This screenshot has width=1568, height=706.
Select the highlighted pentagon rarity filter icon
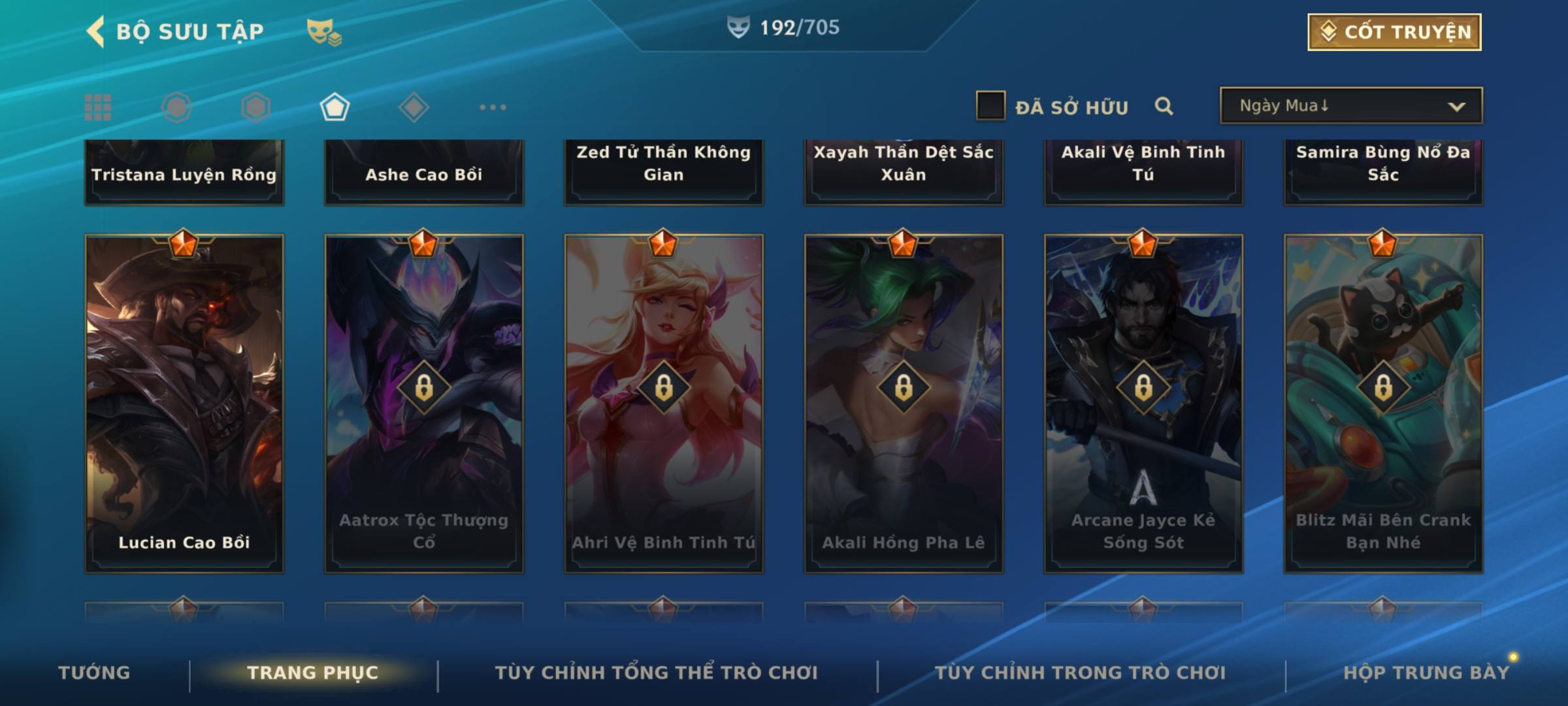[x=335, y=107]
